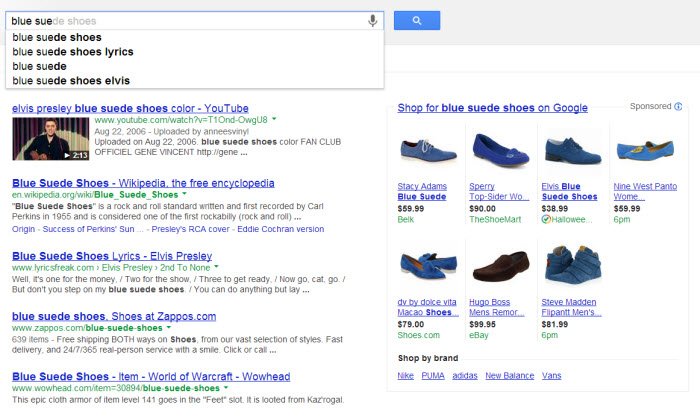Open Nine West Panto product link
This screenshot has height=409, width=700.
(x=645, y=192)
